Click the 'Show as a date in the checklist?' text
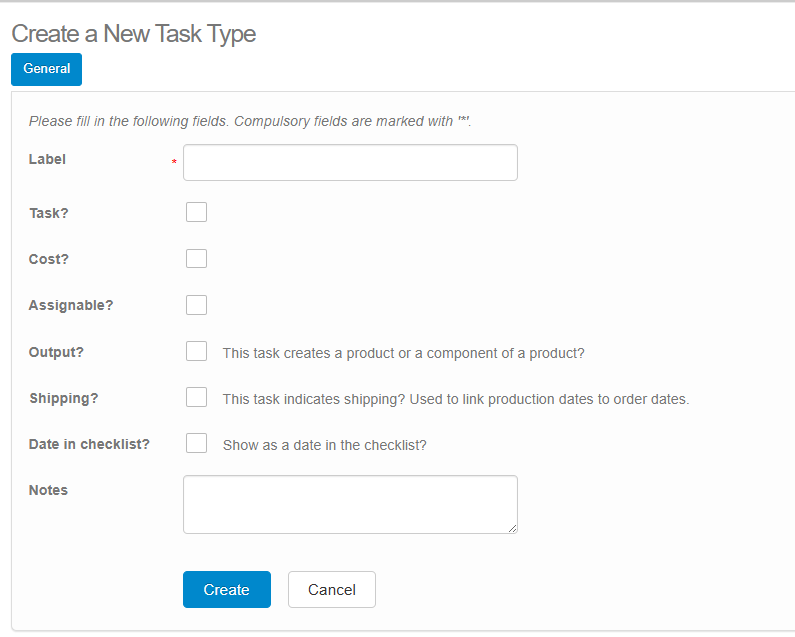The height and width of the screenshot is (637, 795). (324, 445)
